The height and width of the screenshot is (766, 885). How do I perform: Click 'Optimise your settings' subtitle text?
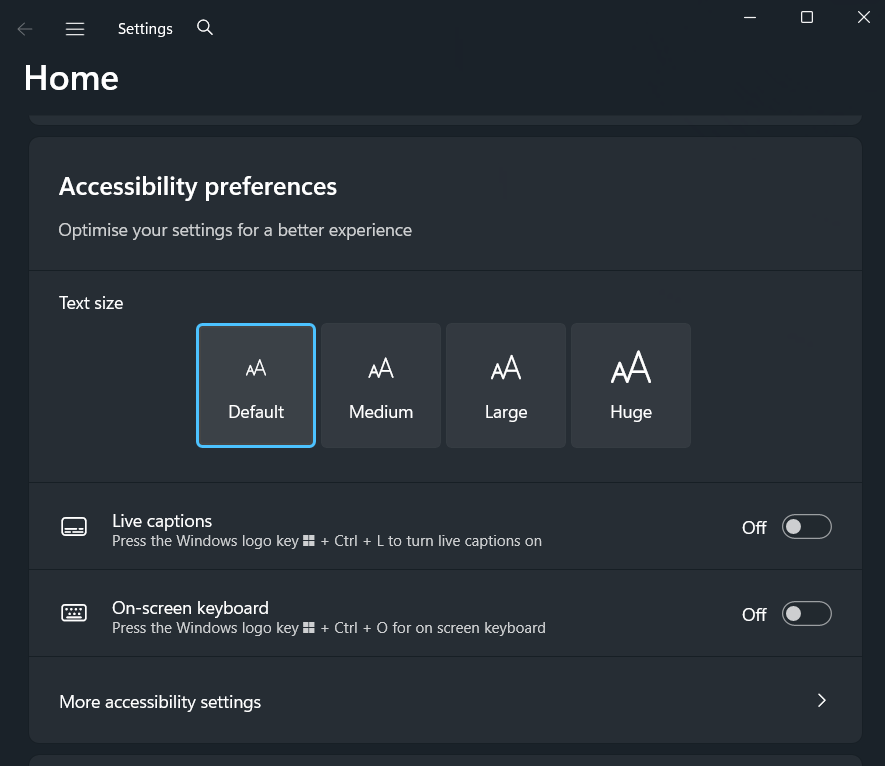(235, 230)
